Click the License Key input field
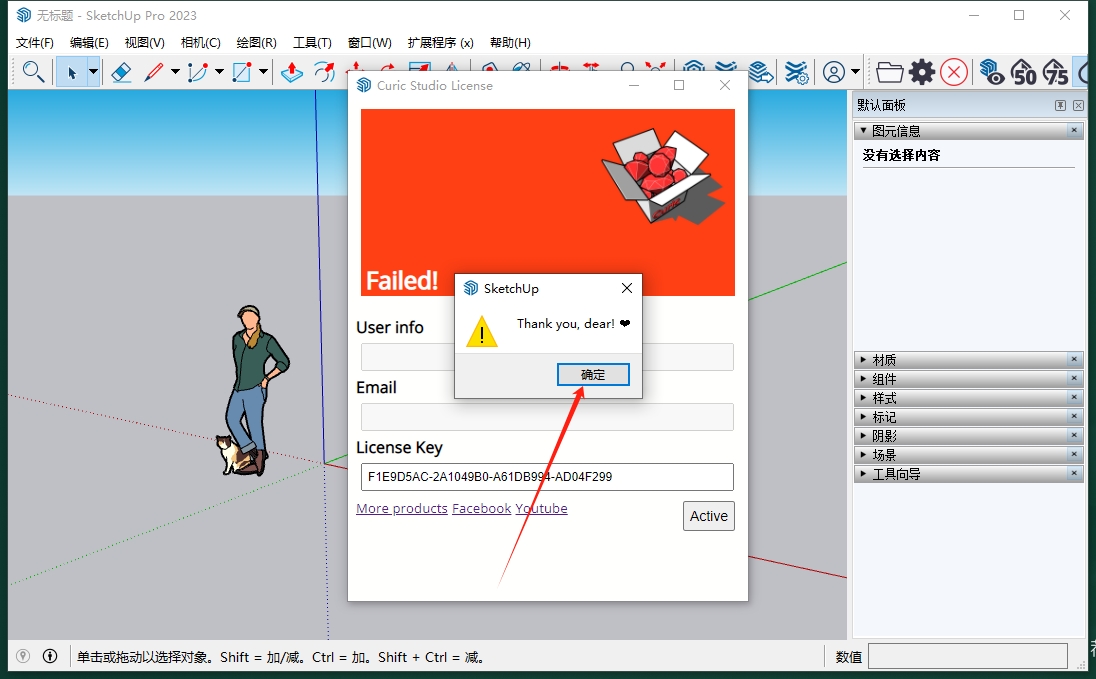This screenshot has width=1096, height=679. 547,477
